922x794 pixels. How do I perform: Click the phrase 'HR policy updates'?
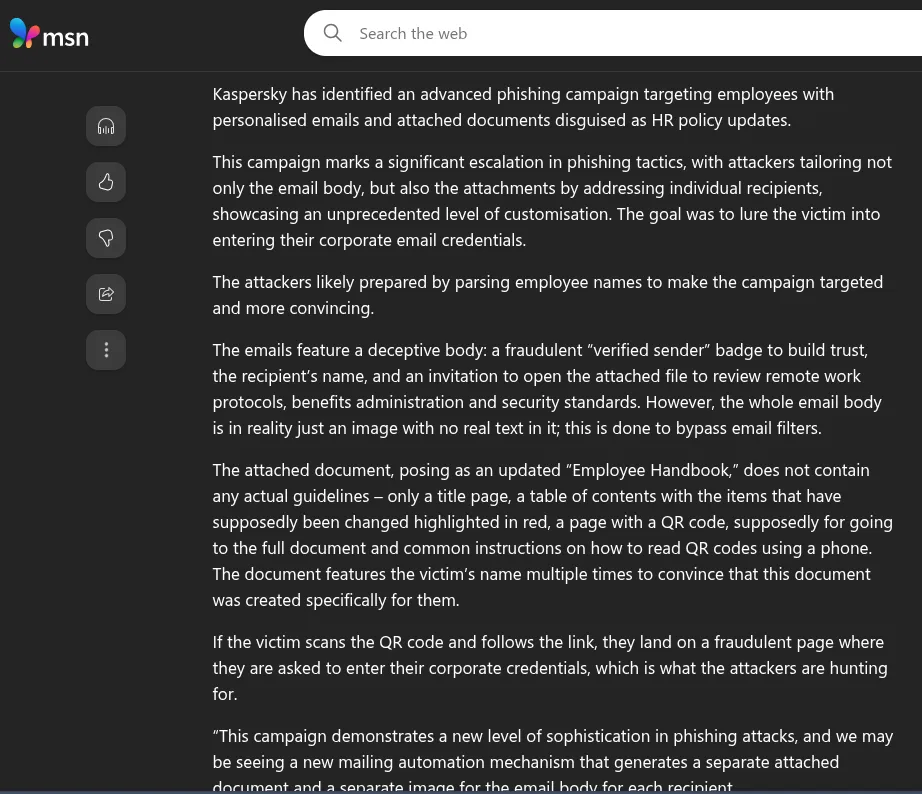click(x=720, y=120)
